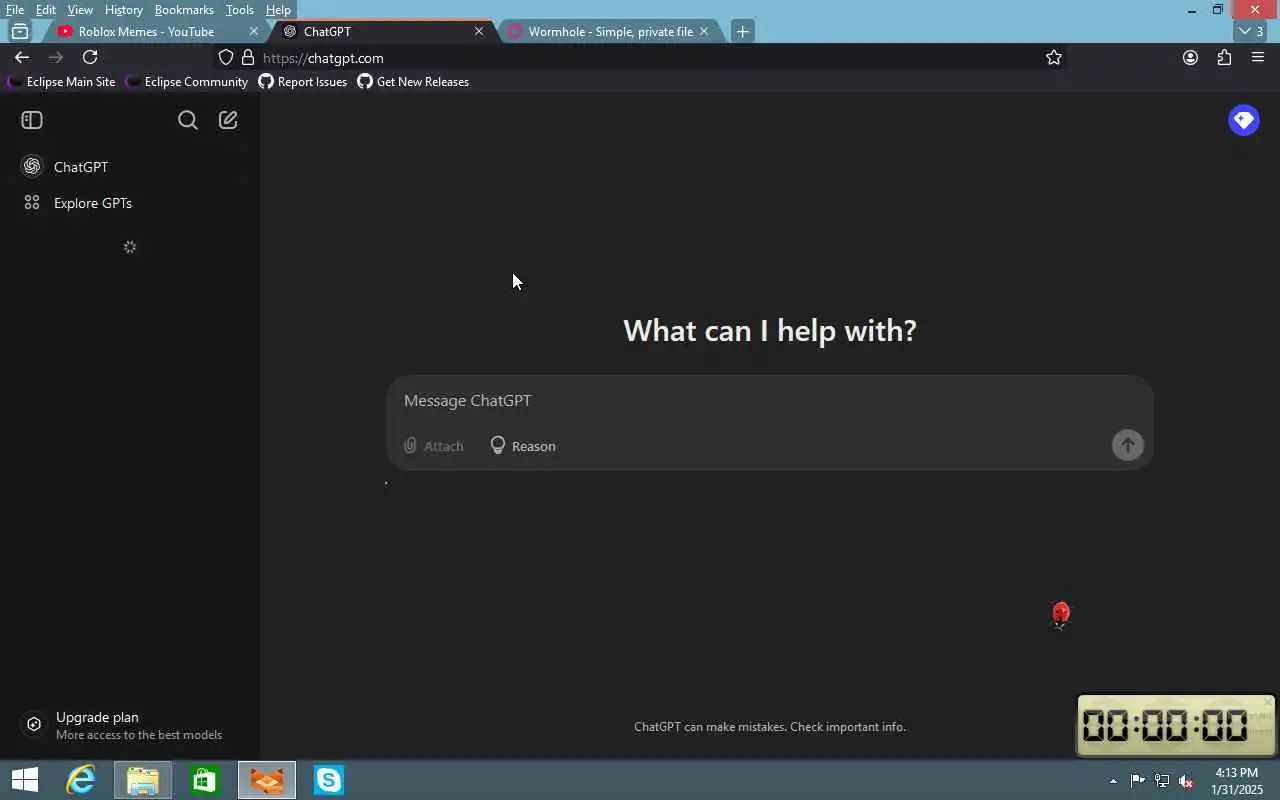Open the File menu
This screenshot has height=800, width=1280.
coord(15,10)
